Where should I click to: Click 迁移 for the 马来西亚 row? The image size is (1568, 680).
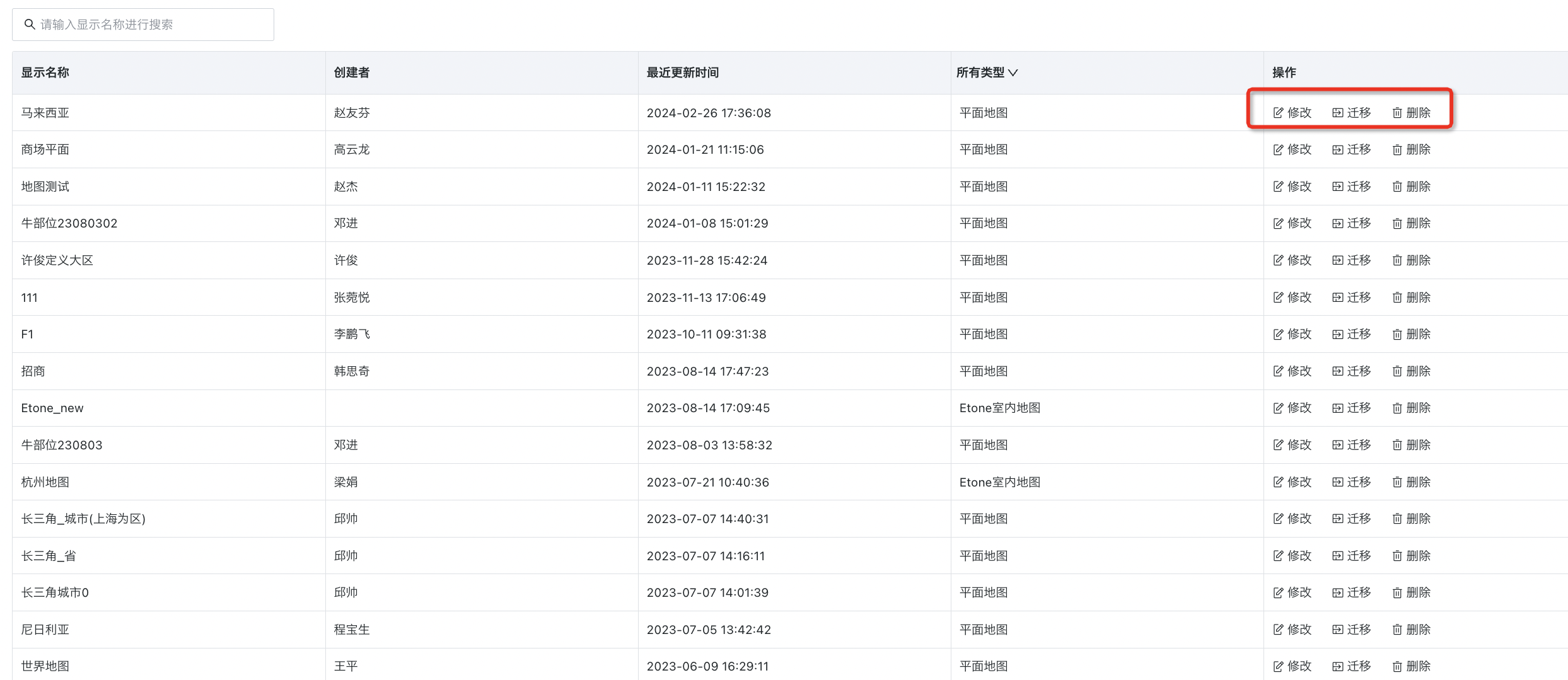1352,113
